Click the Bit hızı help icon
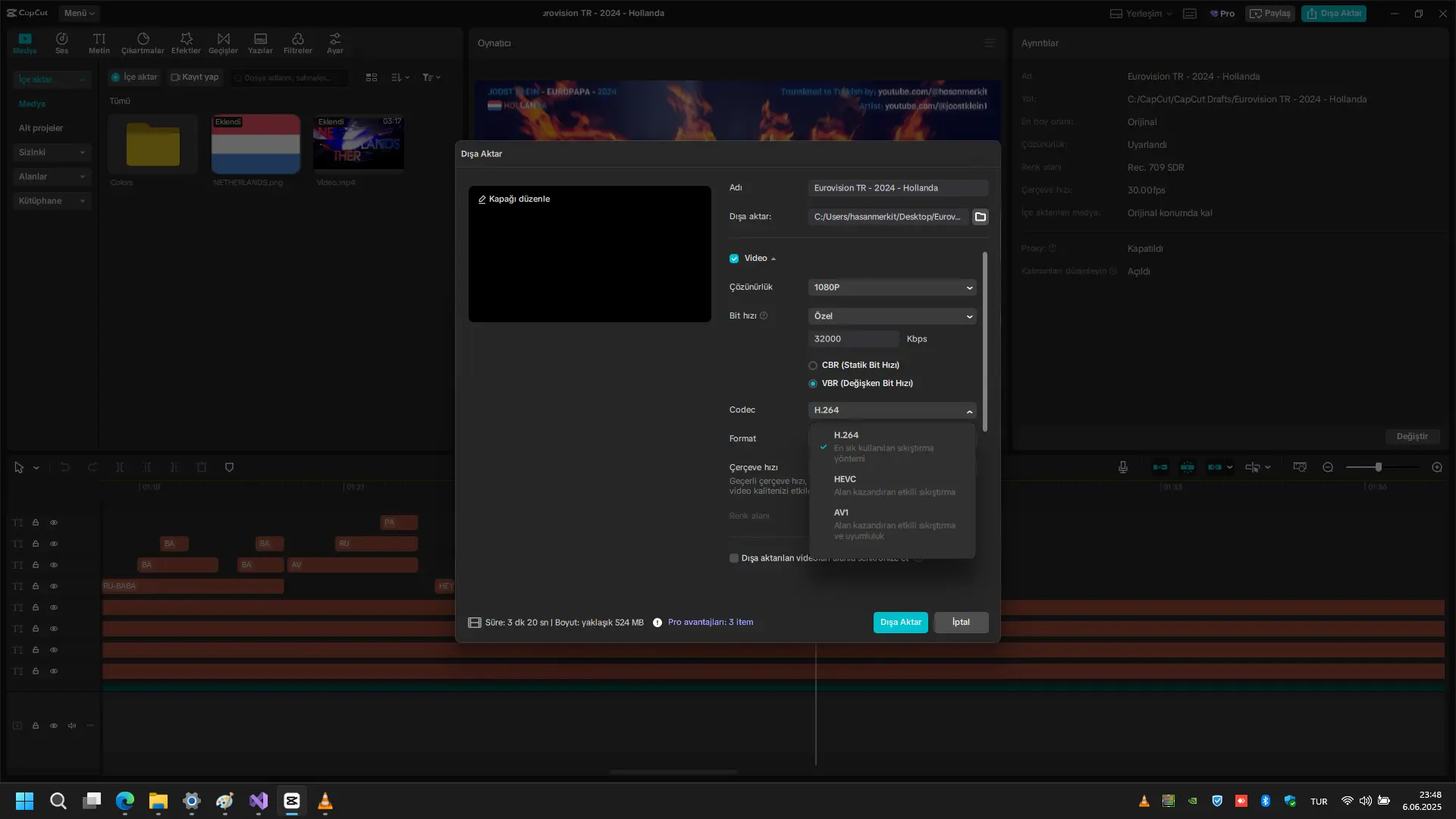 pos(764,316)
